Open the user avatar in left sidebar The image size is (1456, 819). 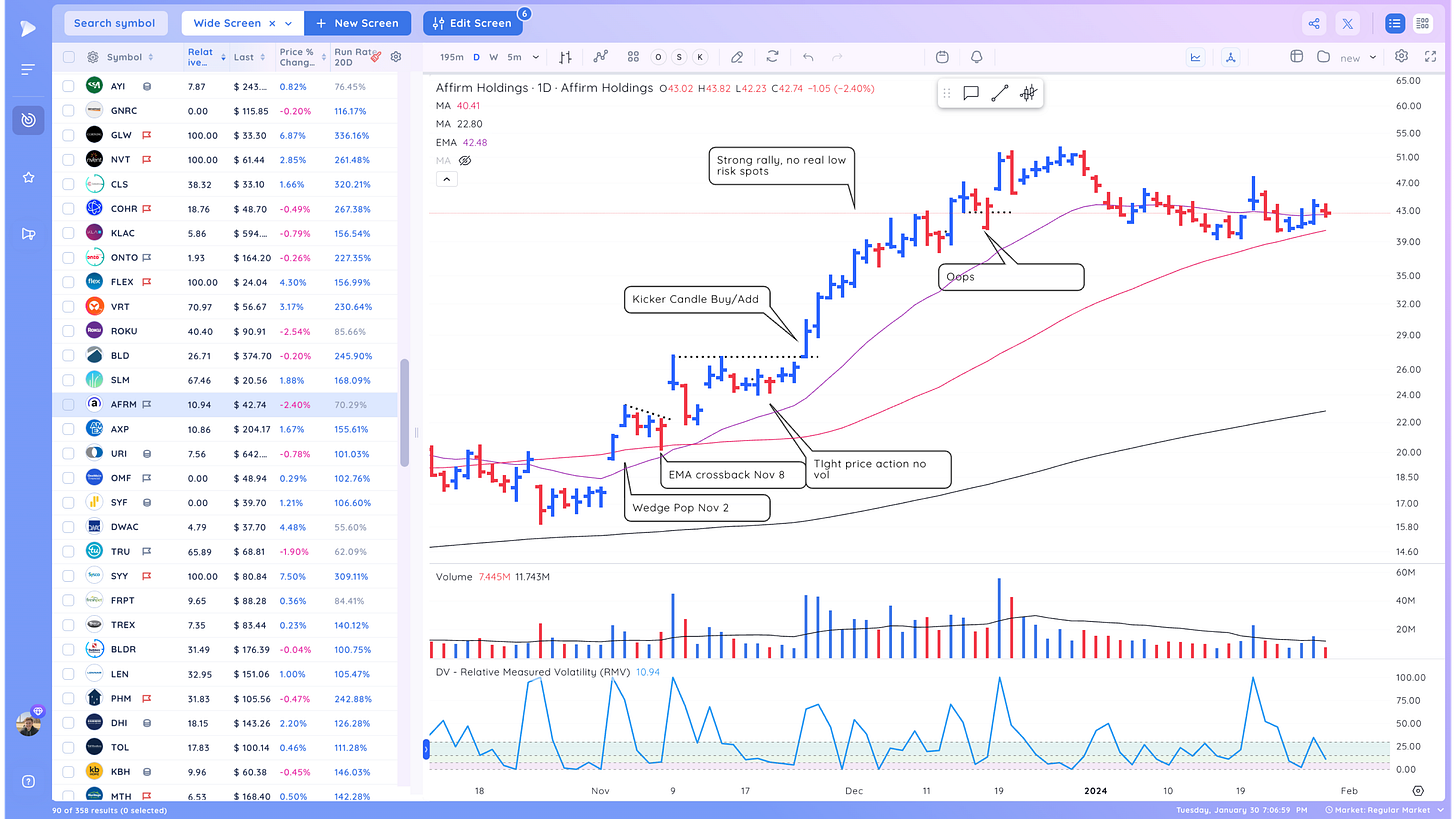pos(28,724)
